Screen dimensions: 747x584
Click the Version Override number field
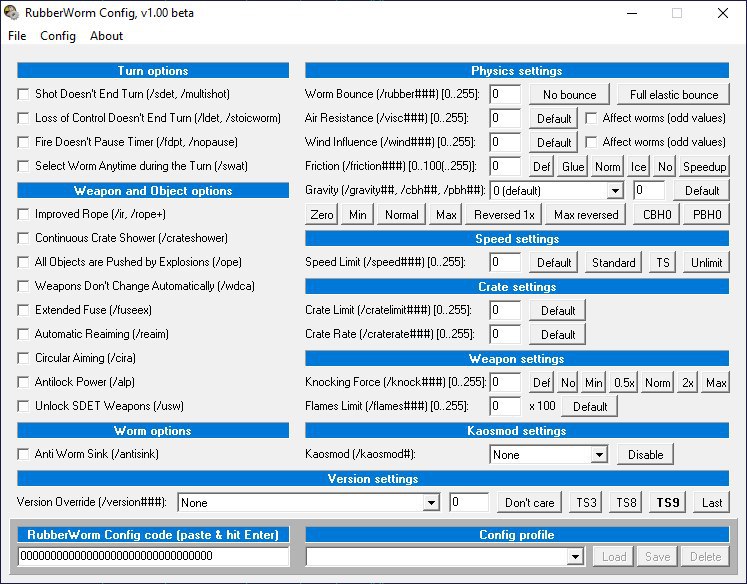pyautogui.click(x=469, y=503)
